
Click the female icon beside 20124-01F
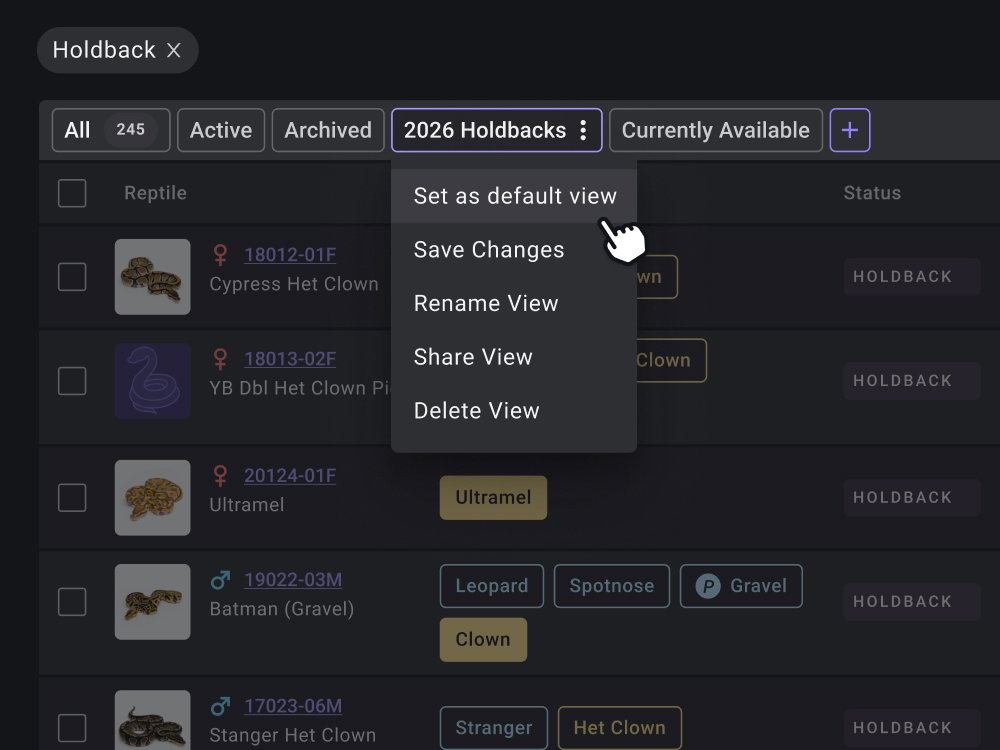pyautogui.click(x=221, y=476)
